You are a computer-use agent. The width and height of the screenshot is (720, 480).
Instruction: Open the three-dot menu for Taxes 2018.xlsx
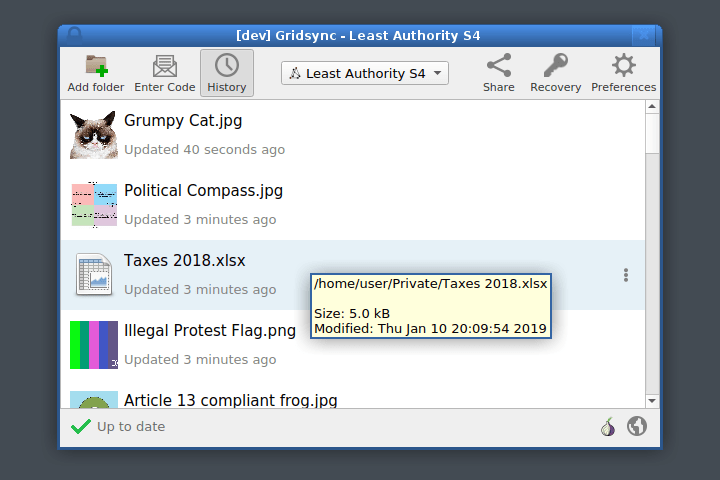click(x=626, y=275)
